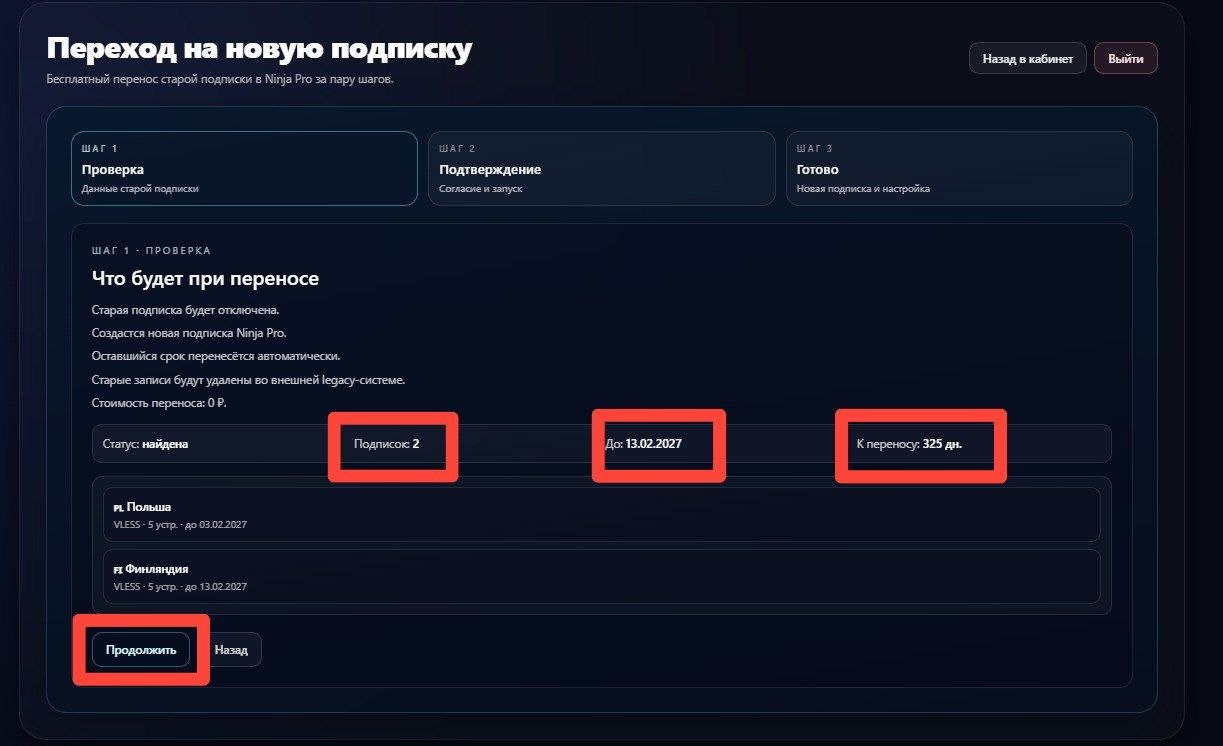Click the Продолжить button to proceed
Image resolution: width=1223 pixels, height=746 pixels.
pos(141,649)
